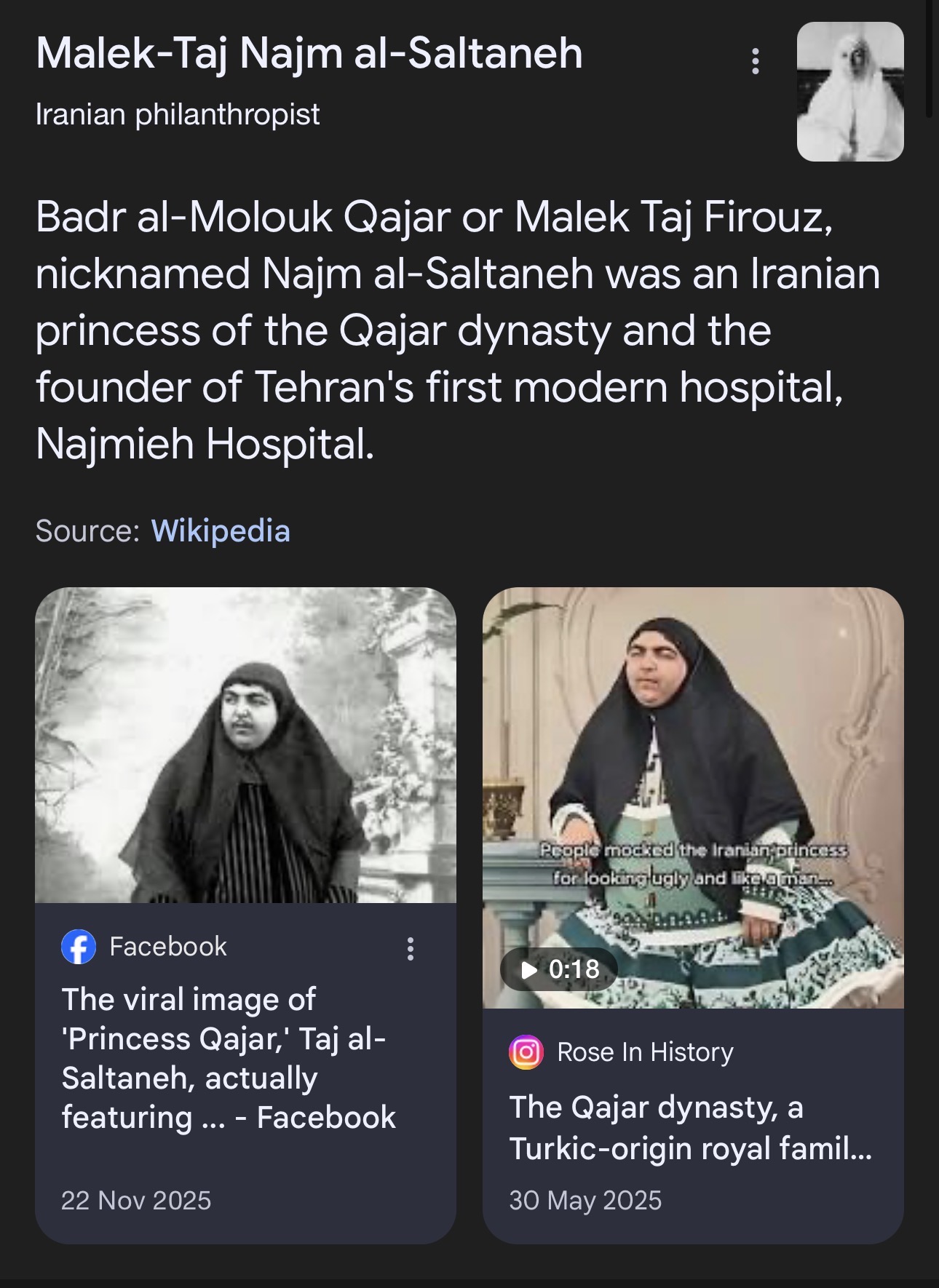Click the 22 Nov 2025 date

[x=136, y=1200]
